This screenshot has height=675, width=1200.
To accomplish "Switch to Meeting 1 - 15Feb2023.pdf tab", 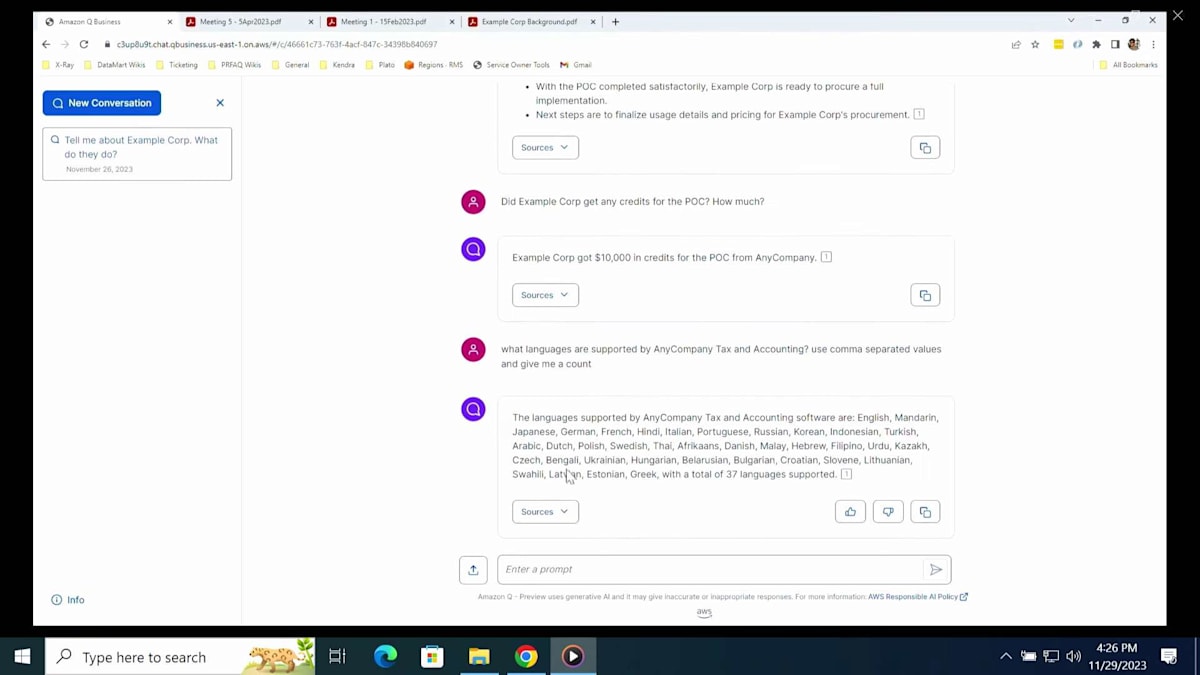I will pos(390,21).
